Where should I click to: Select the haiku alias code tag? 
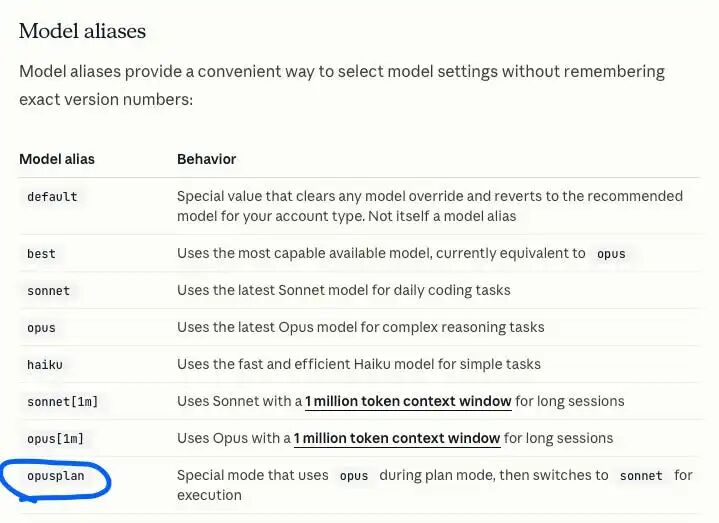pos(45,365)
